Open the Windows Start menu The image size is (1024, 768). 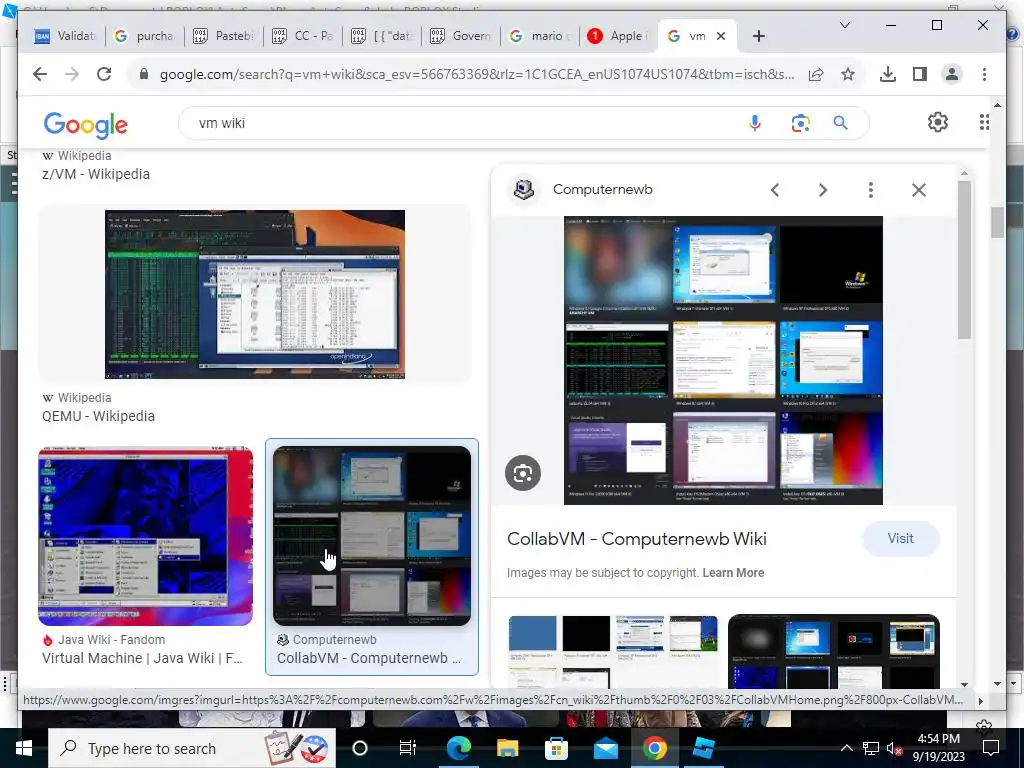[x=24, y=748]
